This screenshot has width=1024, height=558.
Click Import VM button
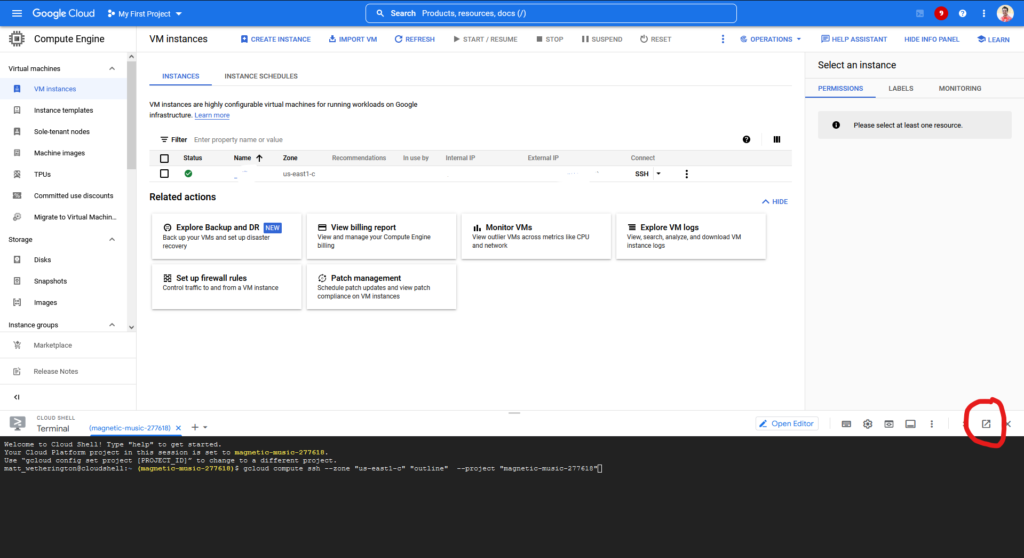coord(353,39)
